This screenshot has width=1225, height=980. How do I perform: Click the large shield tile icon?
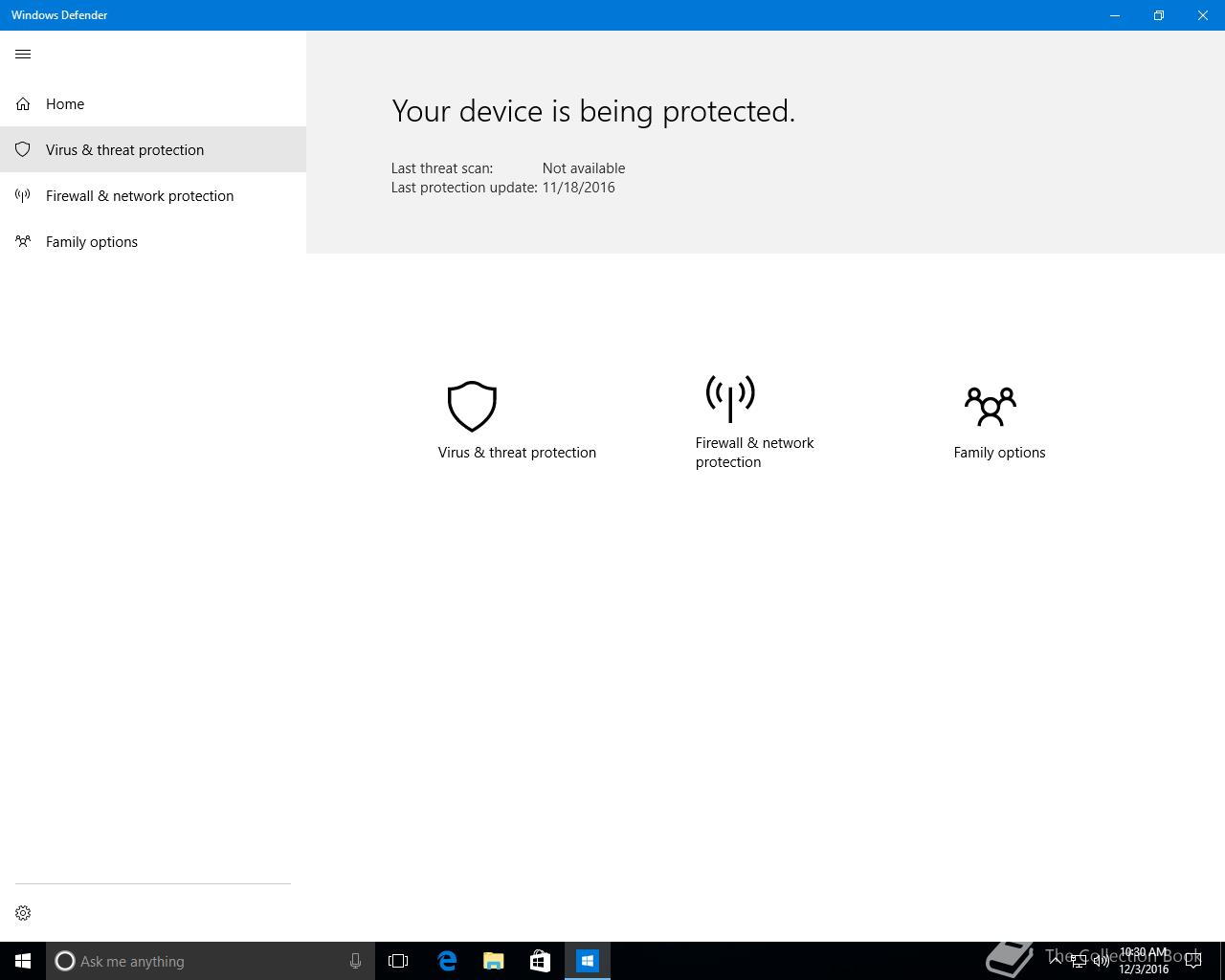472,406
